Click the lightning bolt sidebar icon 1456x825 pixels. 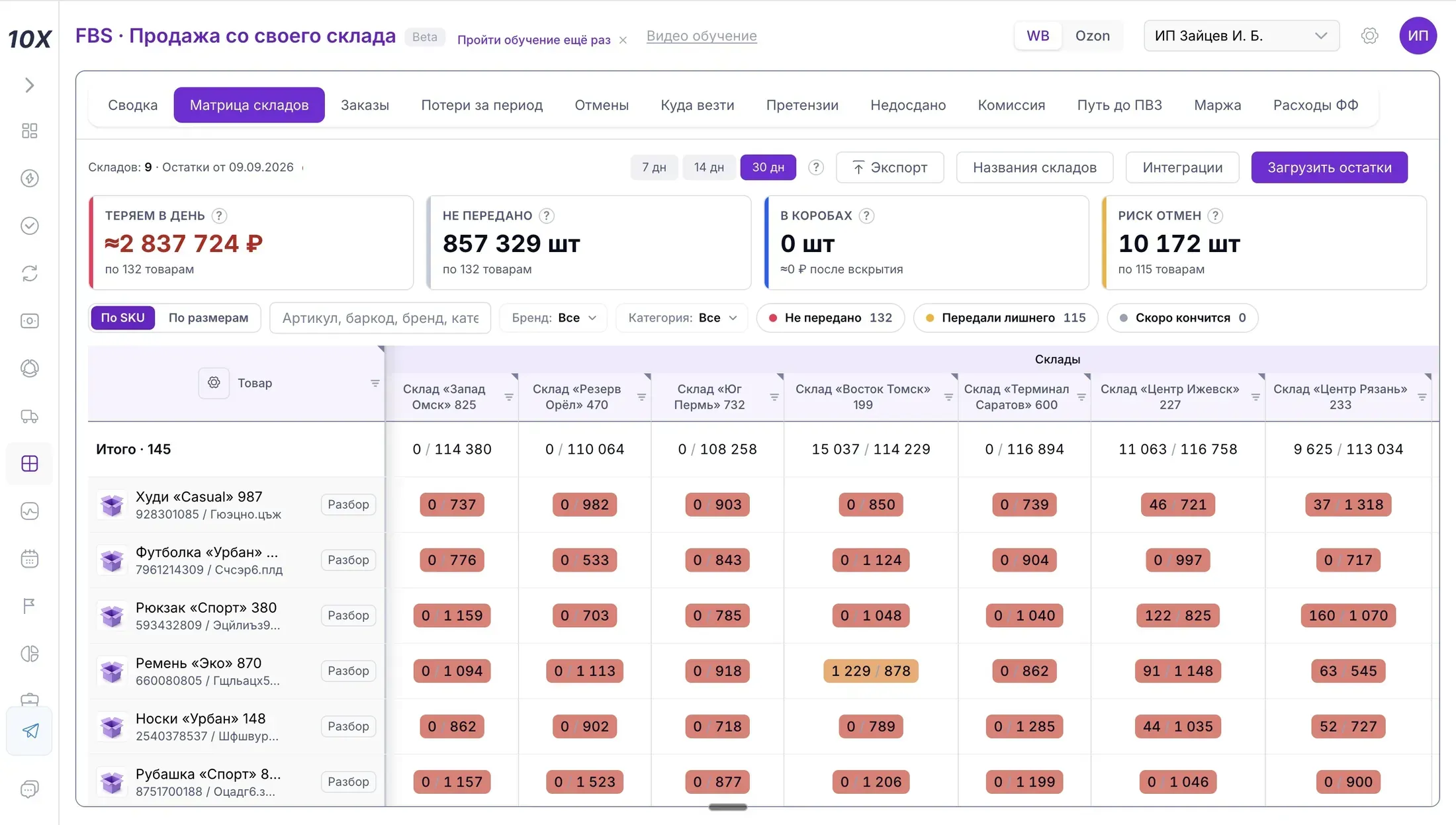[x=29, y=178]
